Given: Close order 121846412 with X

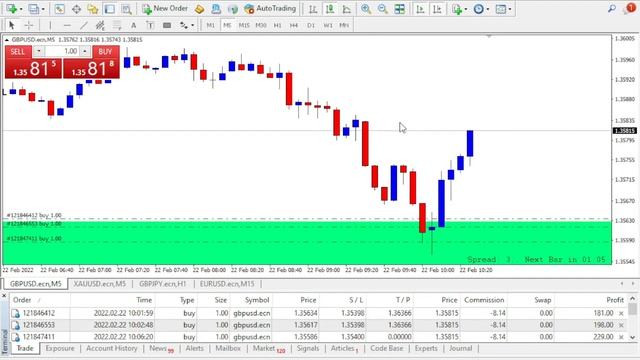Looking at the screenshot, I should (621, 313).
